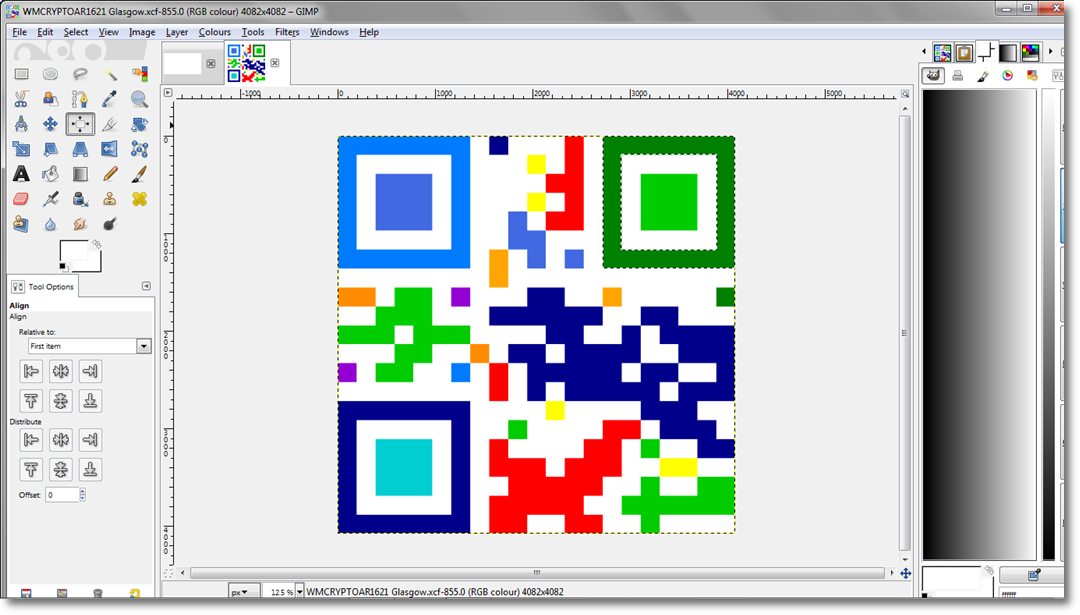Choose the Blend gradient tool

(80, 174)
